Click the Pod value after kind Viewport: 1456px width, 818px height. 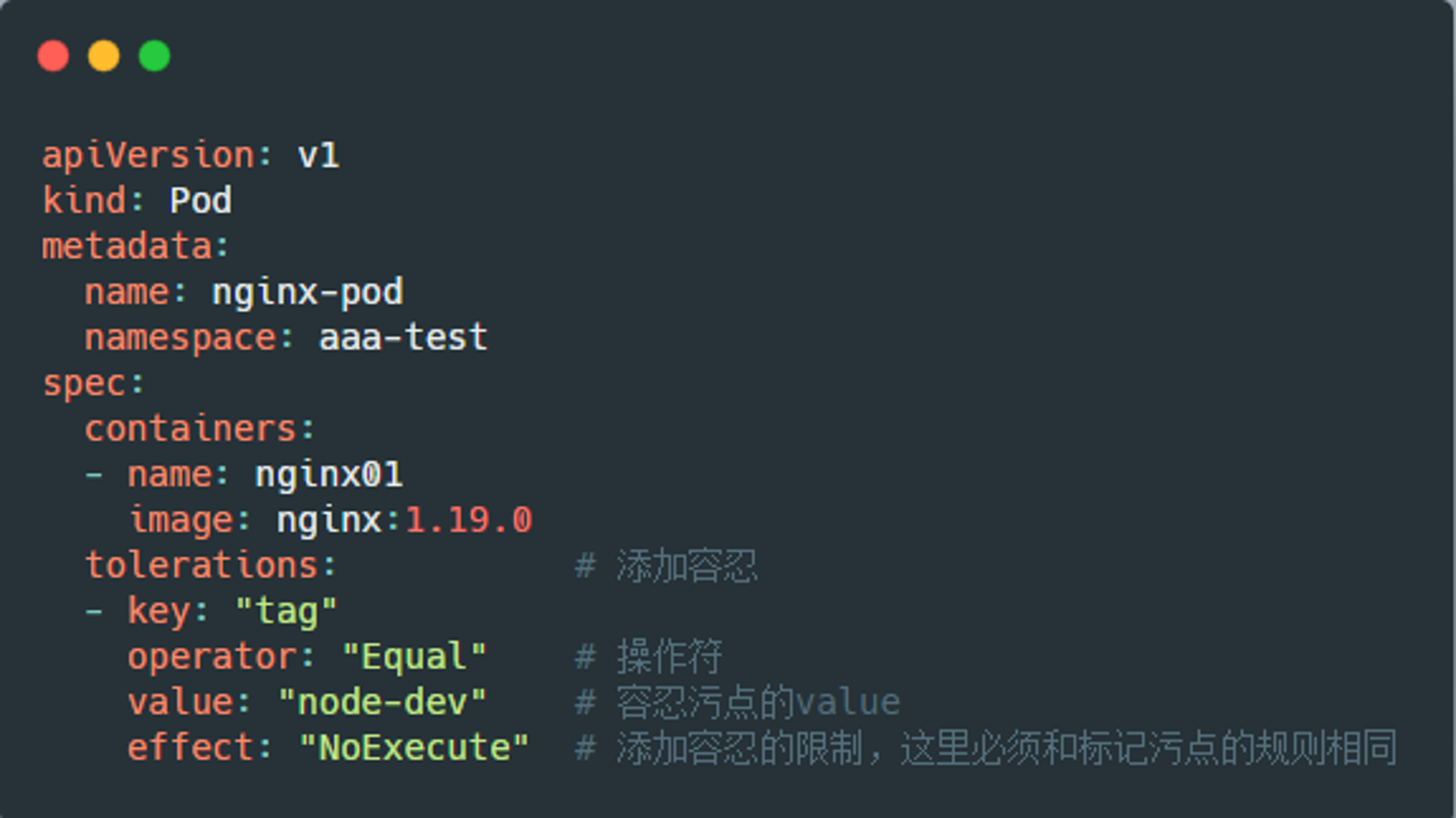coord(201,200)
